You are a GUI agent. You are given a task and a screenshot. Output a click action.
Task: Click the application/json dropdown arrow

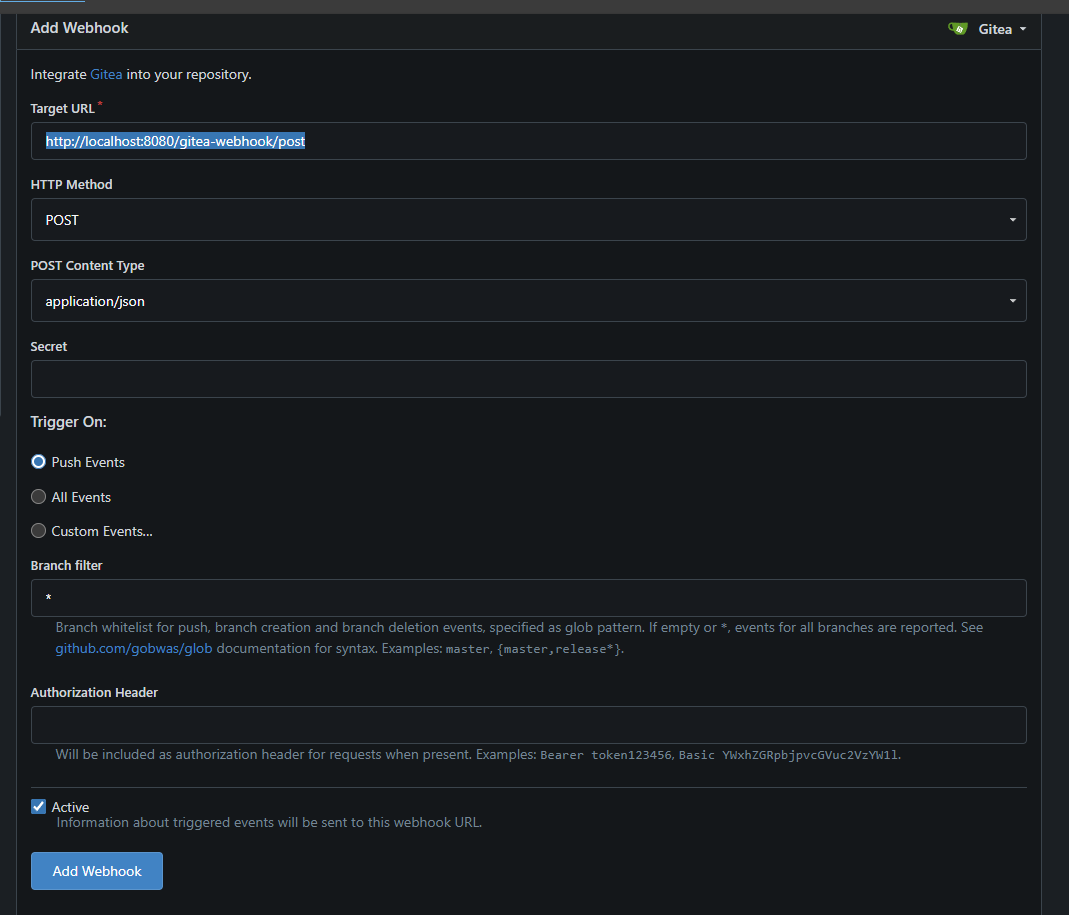[x=1012, y=301]
